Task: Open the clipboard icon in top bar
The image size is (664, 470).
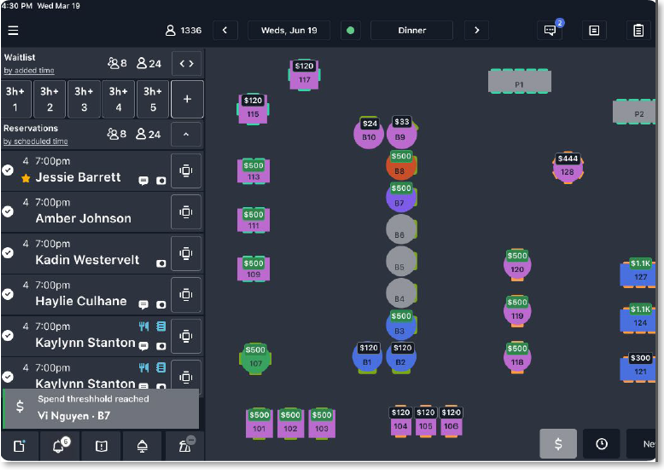Action: pos(638,30)
